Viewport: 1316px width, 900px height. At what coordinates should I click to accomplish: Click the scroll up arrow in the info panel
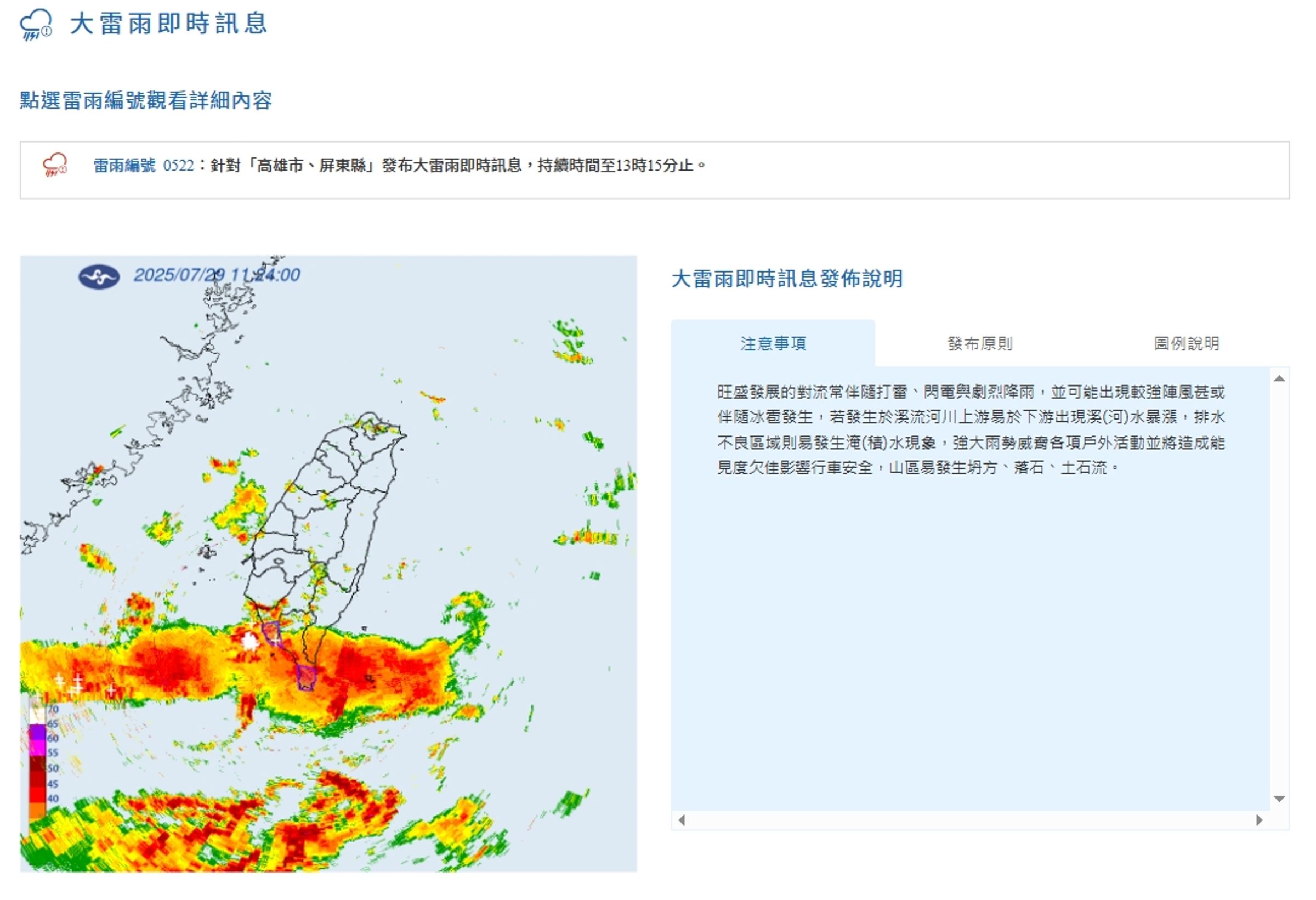(1279, 378)
